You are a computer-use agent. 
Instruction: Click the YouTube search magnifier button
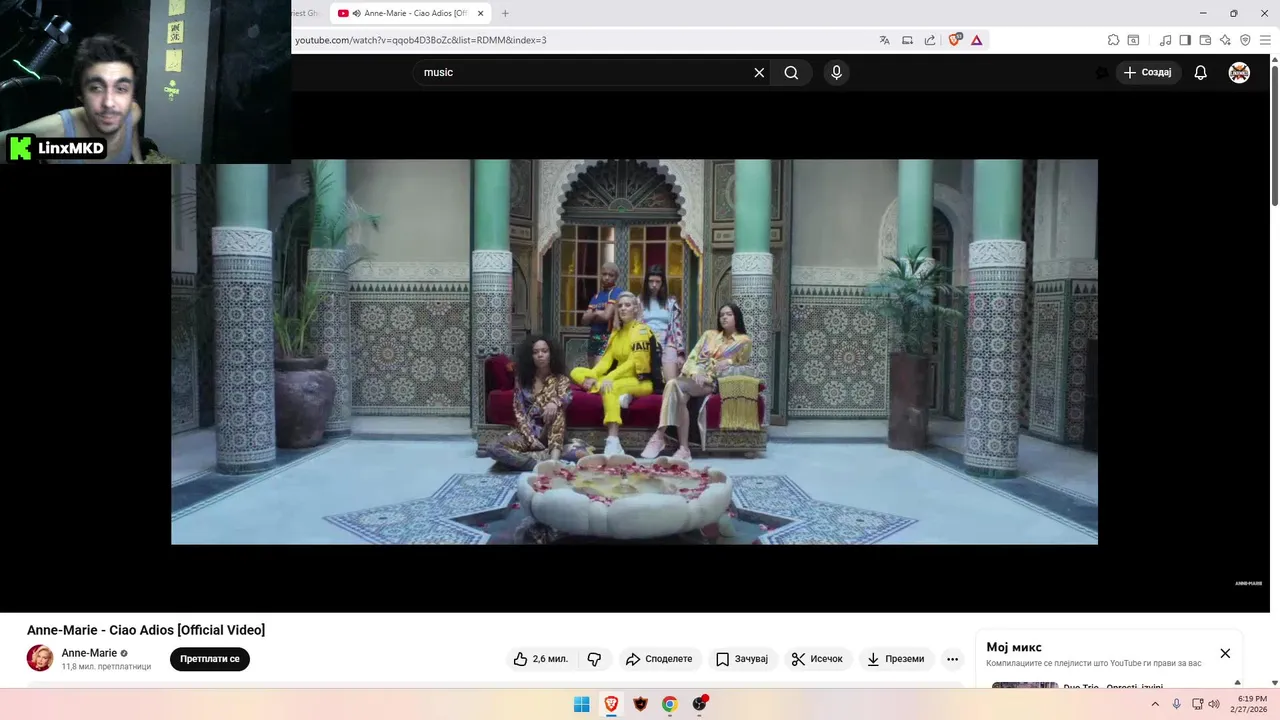791,72
